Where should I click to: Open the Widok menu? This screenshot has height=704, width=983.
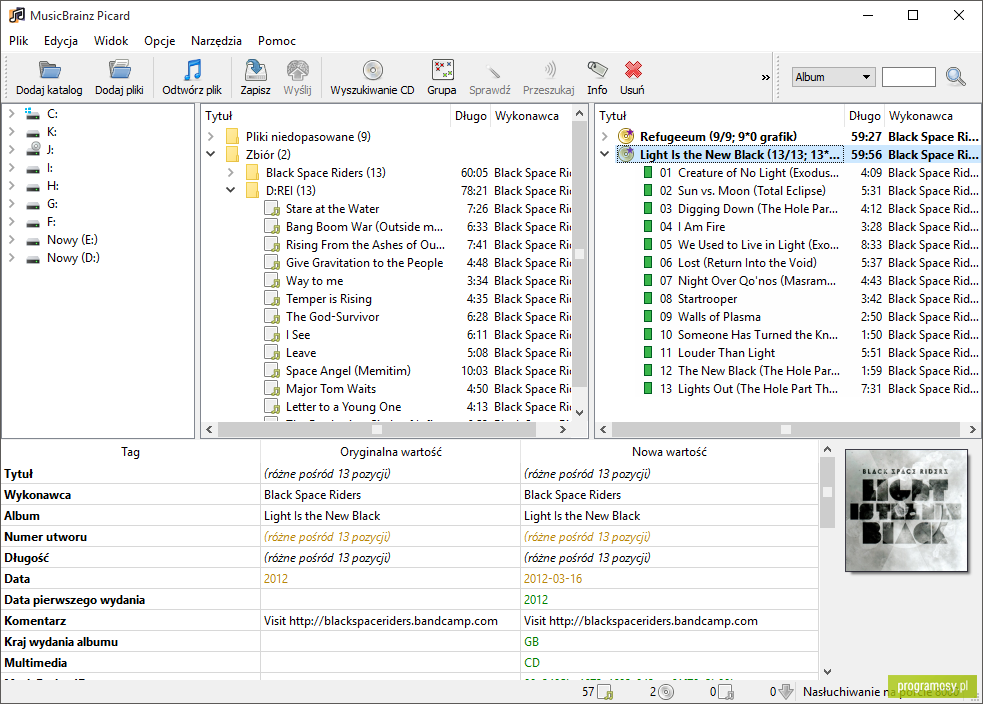[x=111, y=41]
